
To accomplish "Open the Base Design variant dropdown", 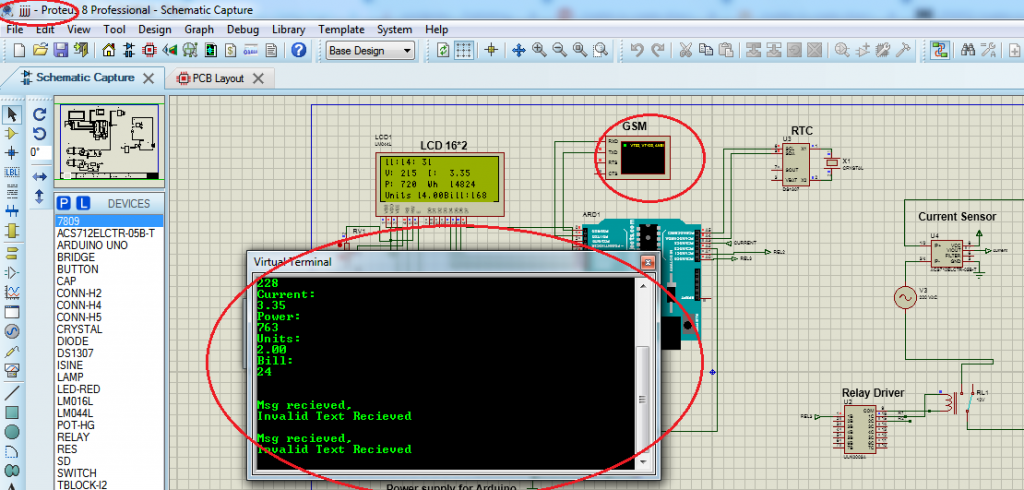I will (370, 50).
